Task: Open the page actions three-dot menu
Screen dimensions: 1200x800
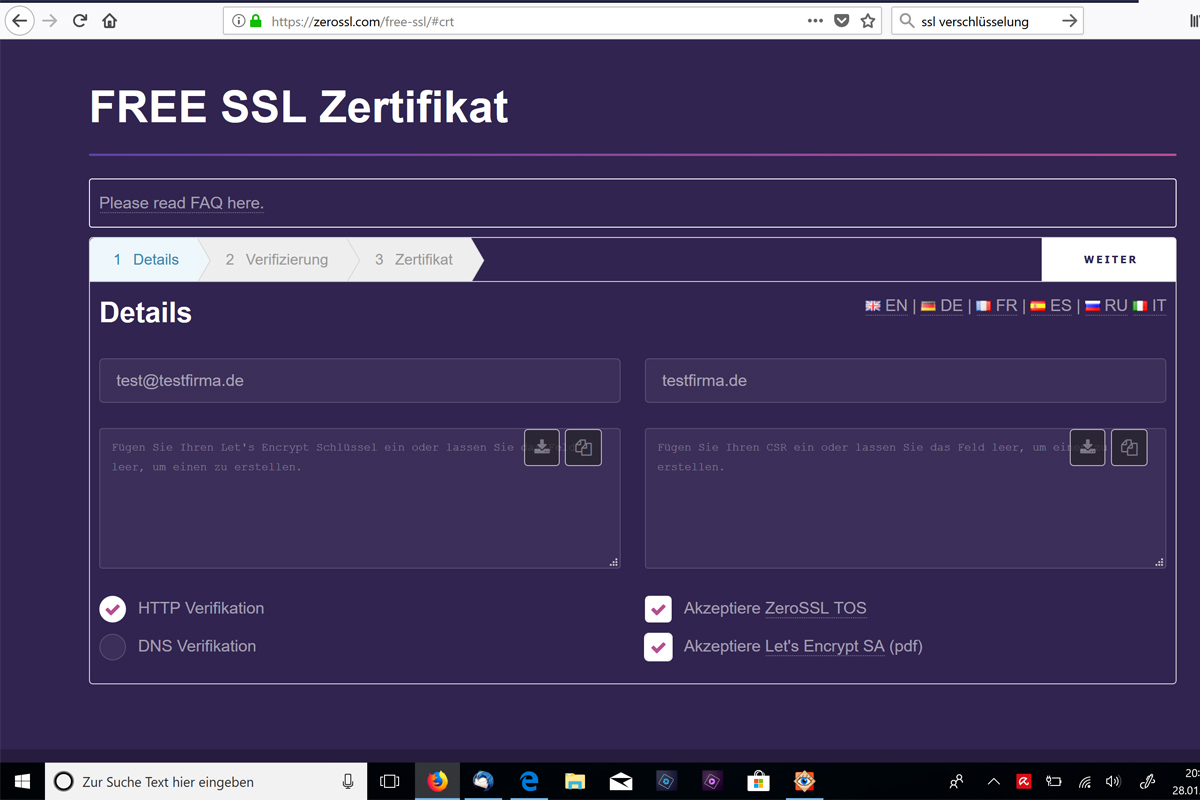Action: 815,21
